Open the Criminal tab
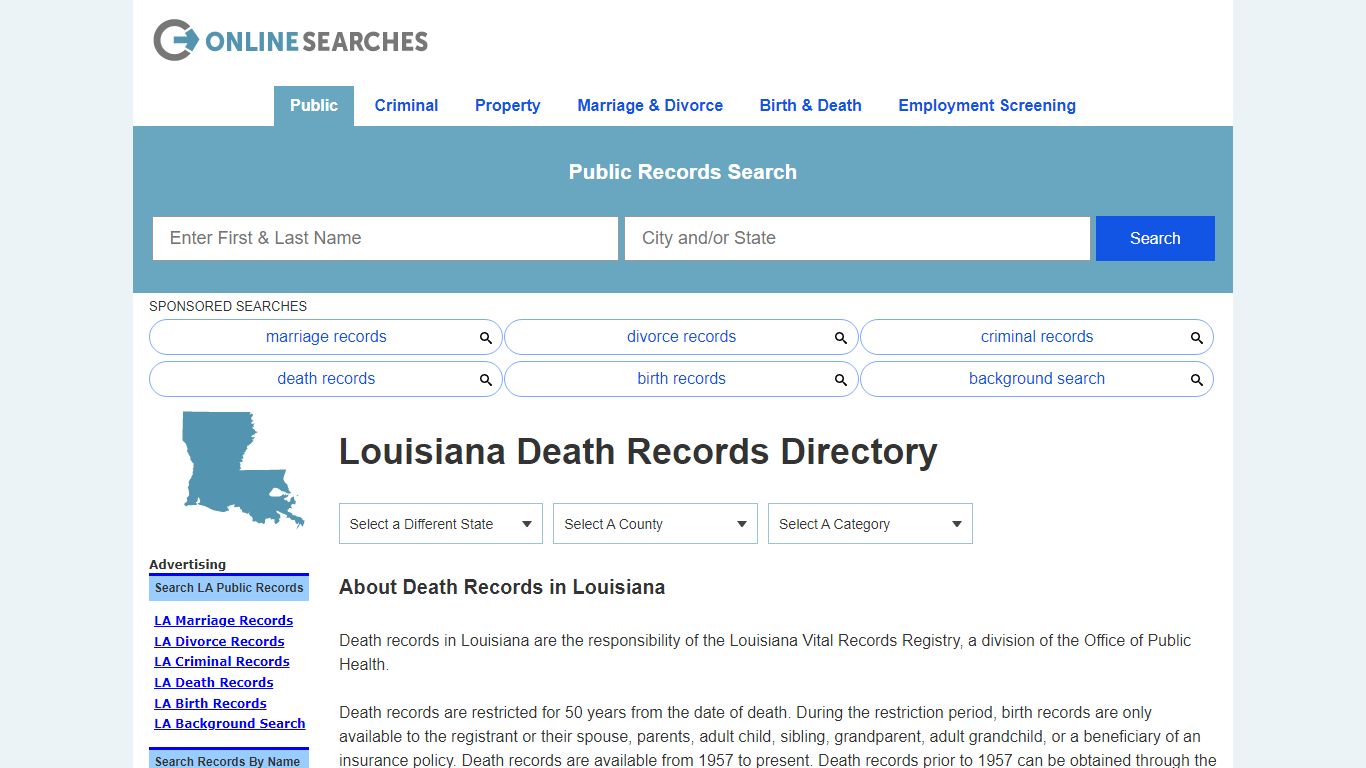 pyautogui.click(x=406, y=106)
